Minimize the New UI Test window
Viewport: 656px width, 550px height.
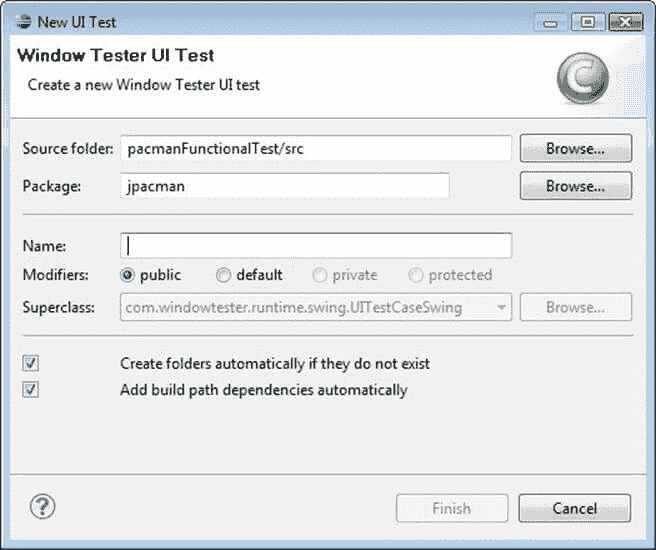(x=551, y=22)
